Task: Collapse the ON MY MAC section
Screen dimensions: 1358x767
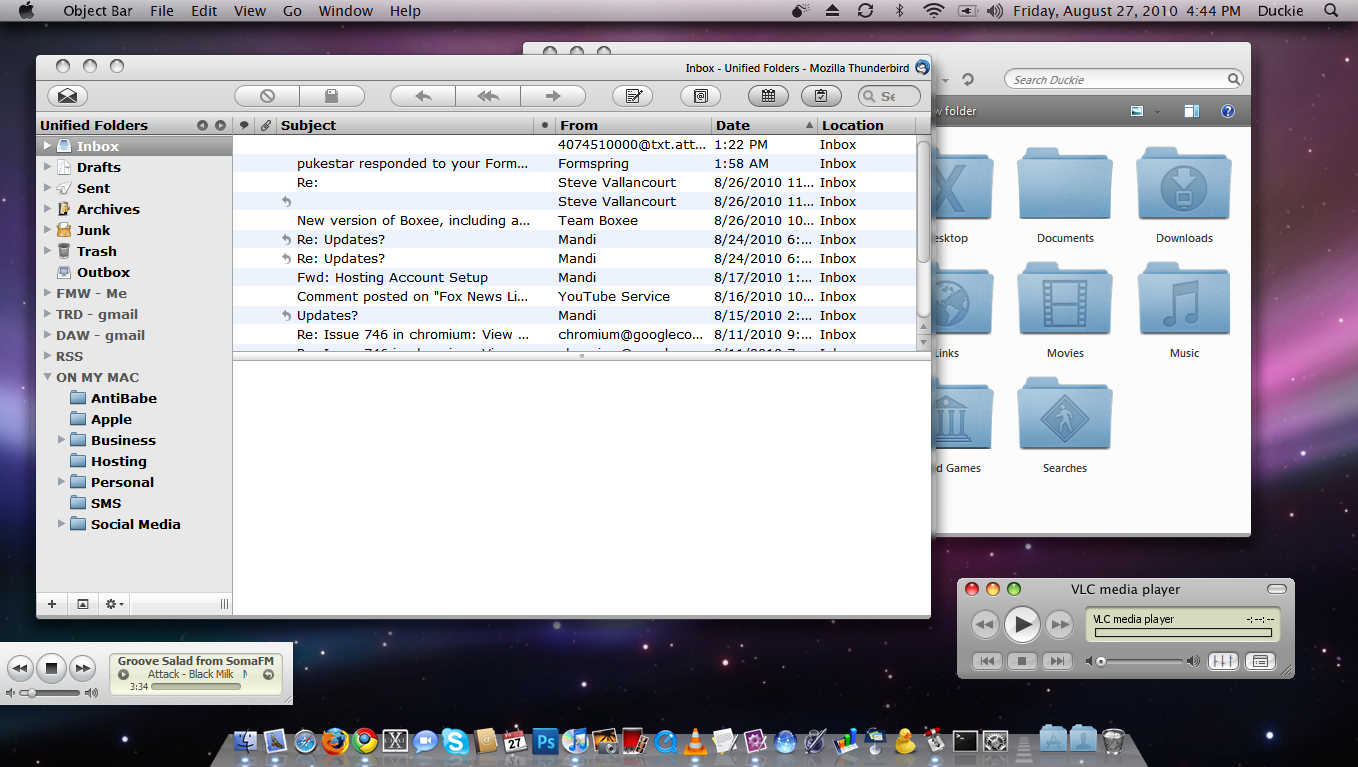Action: click(x=47, y=377)
